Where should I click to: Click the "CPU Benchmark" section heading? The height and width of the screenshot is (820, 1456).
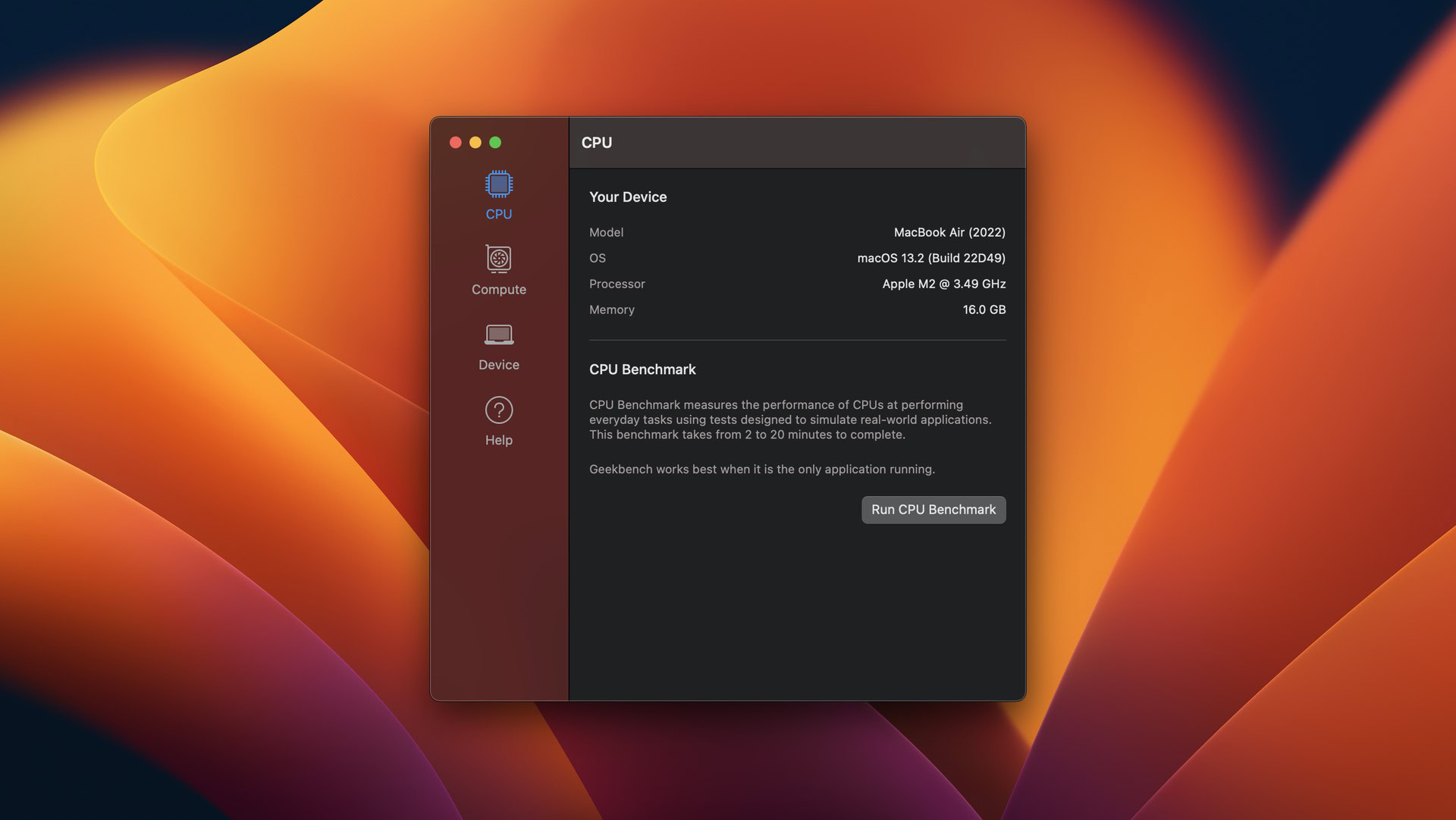click(642, 369)
